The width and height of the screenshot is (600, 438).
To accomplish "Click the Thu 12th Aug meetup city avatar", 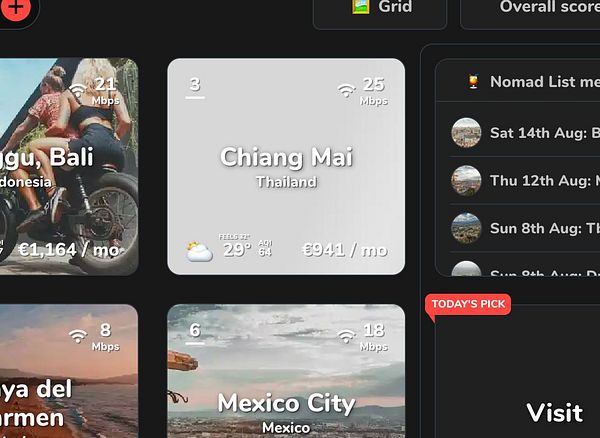I will 466,180.
